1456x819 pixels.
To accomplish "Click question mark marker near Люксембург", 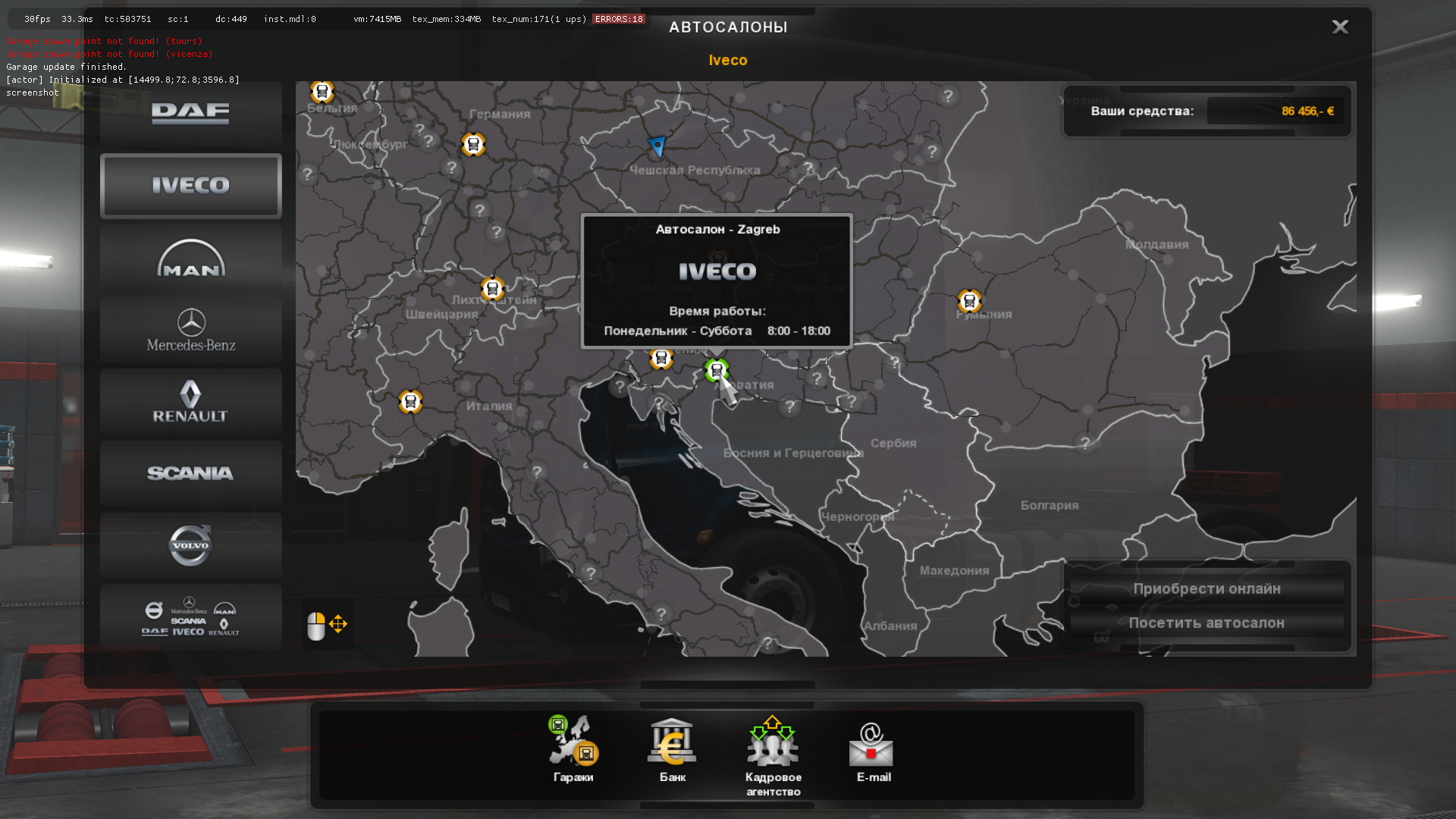I will point(429,141).
